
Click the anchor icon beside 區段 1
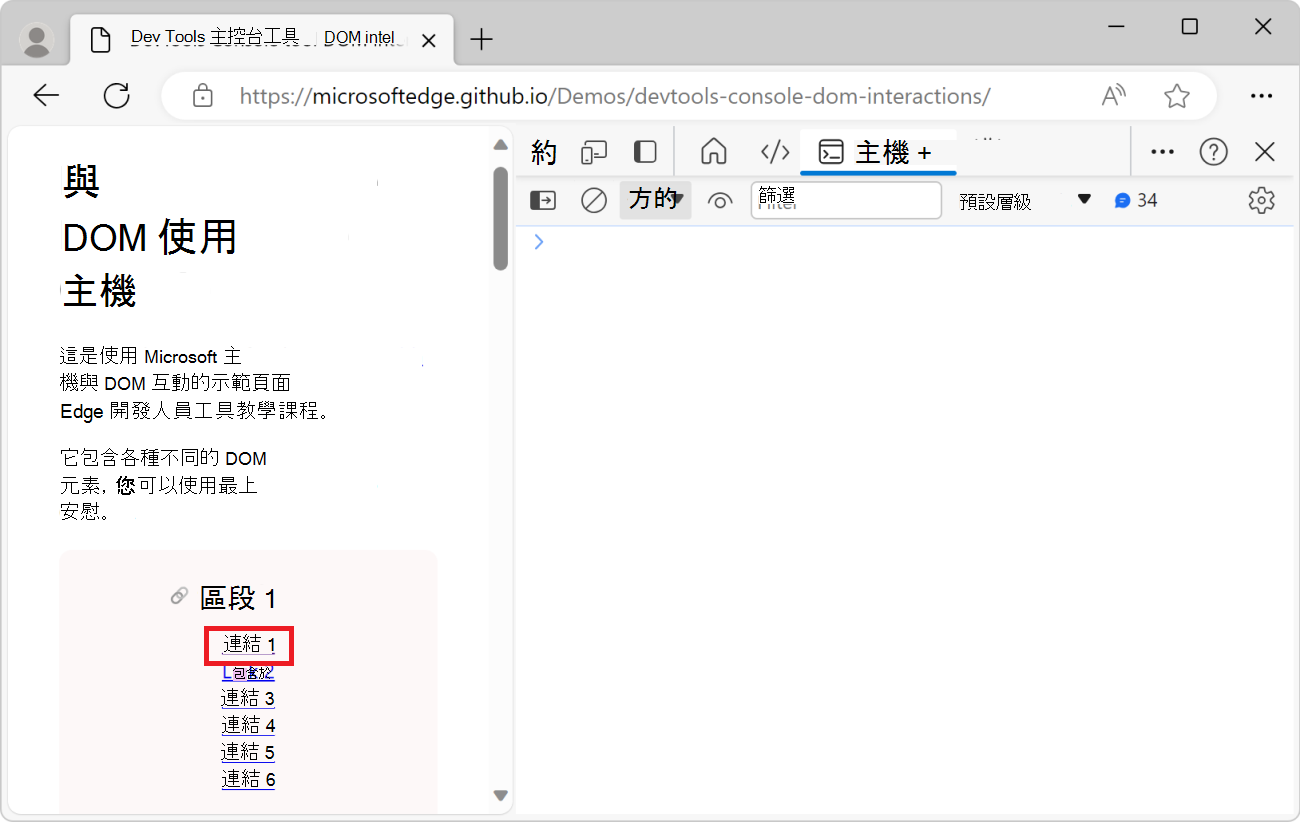(x=180, y=596)
